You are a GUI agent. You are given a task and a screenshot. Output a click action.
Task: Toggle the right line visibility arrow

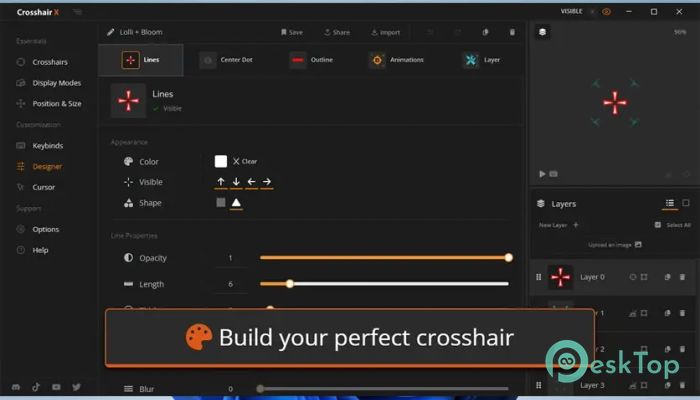click(x=267, y=182)
